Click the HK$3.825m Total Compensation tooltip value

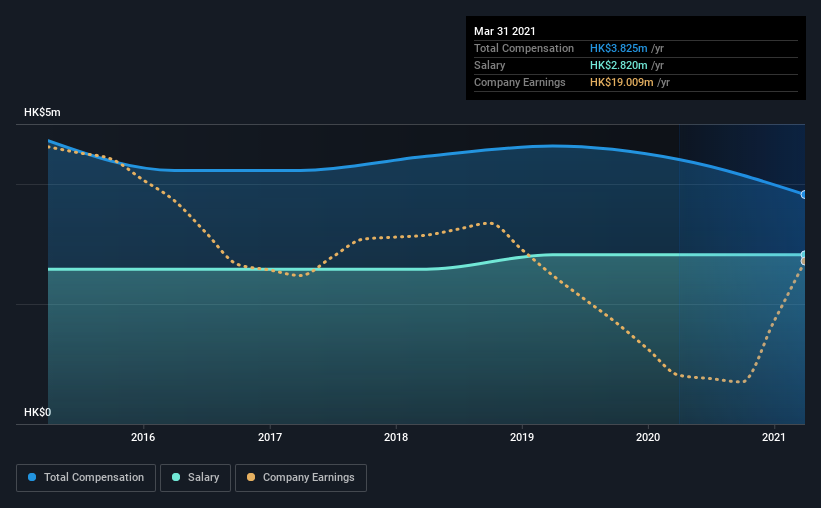coord(618,48)
